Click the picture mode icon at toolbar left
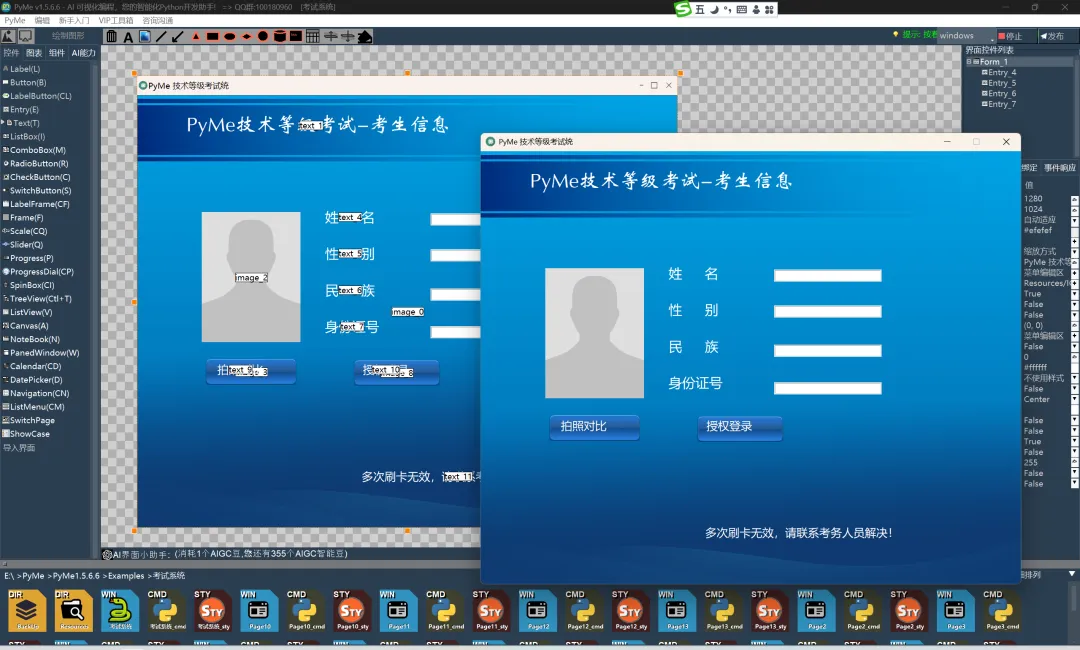Image resolution: width=1080 pixels, height=650 pixels. pos(8,36)
